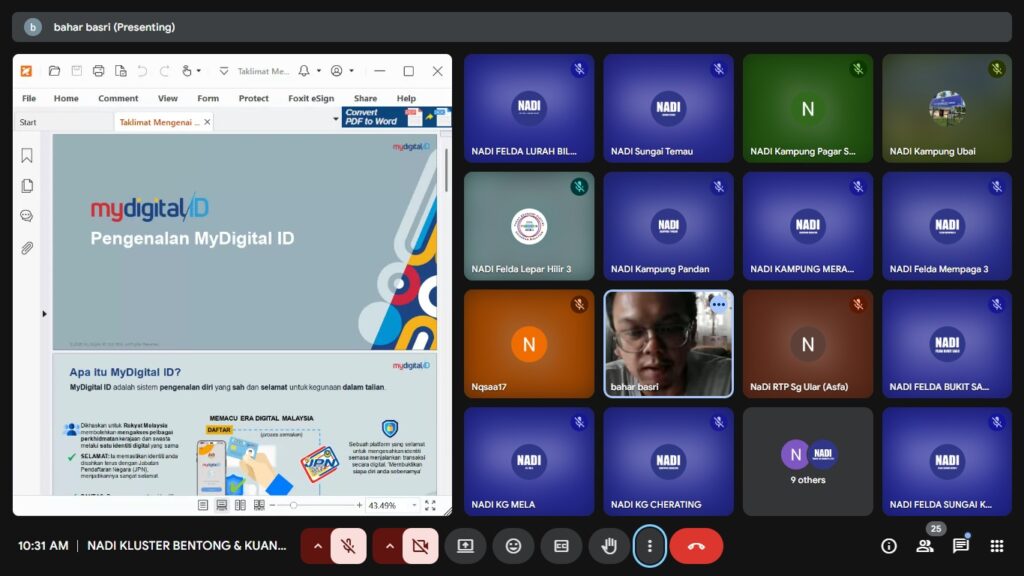Image resolution: width=1024 pixels, height=576 pixels.
Task: Zoom out with the minus icon
Action: coord(272,505)
